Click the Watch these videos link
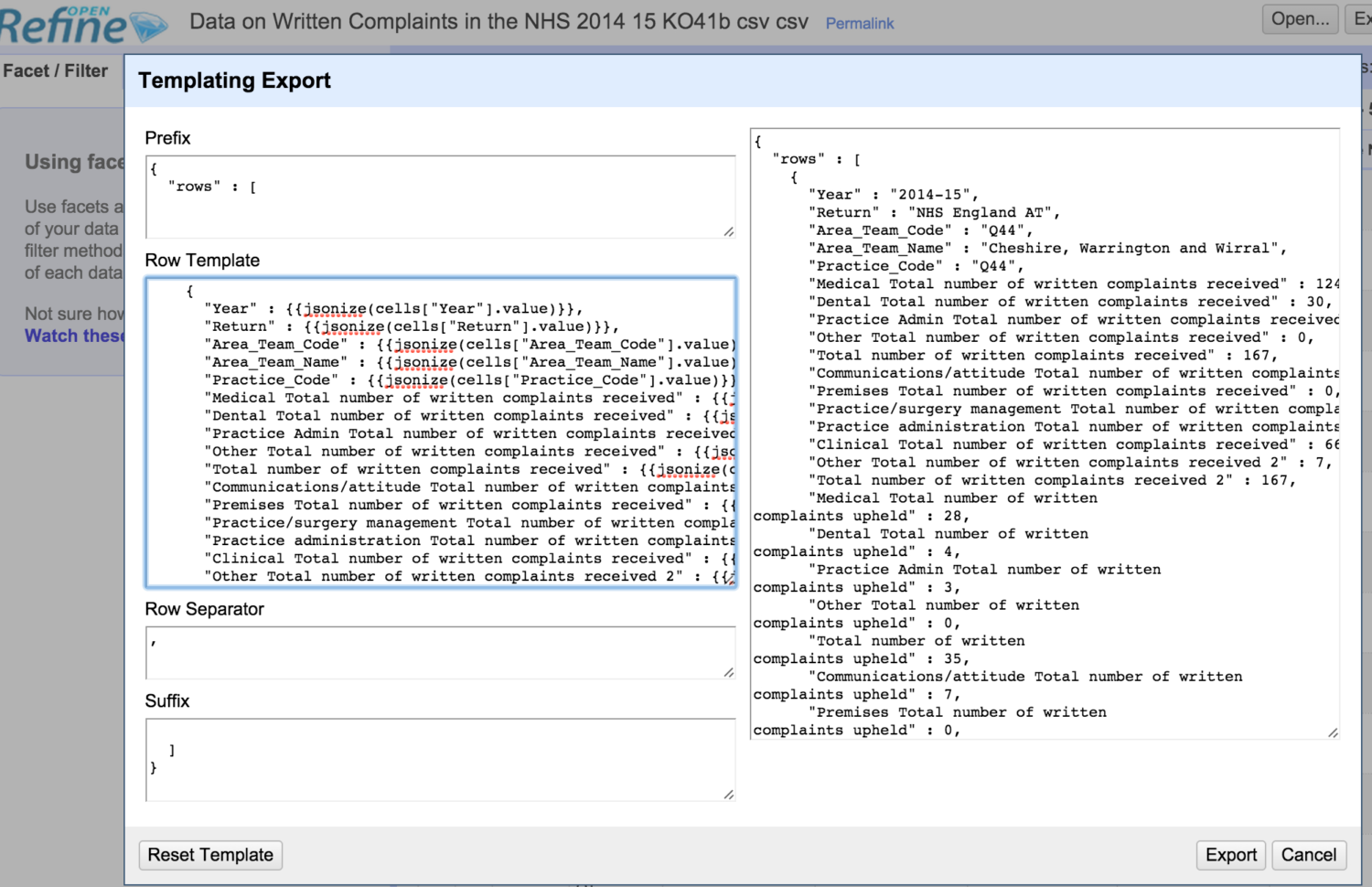The height and width of the screenshot is (887, 1372). click(x=75, y=336)
